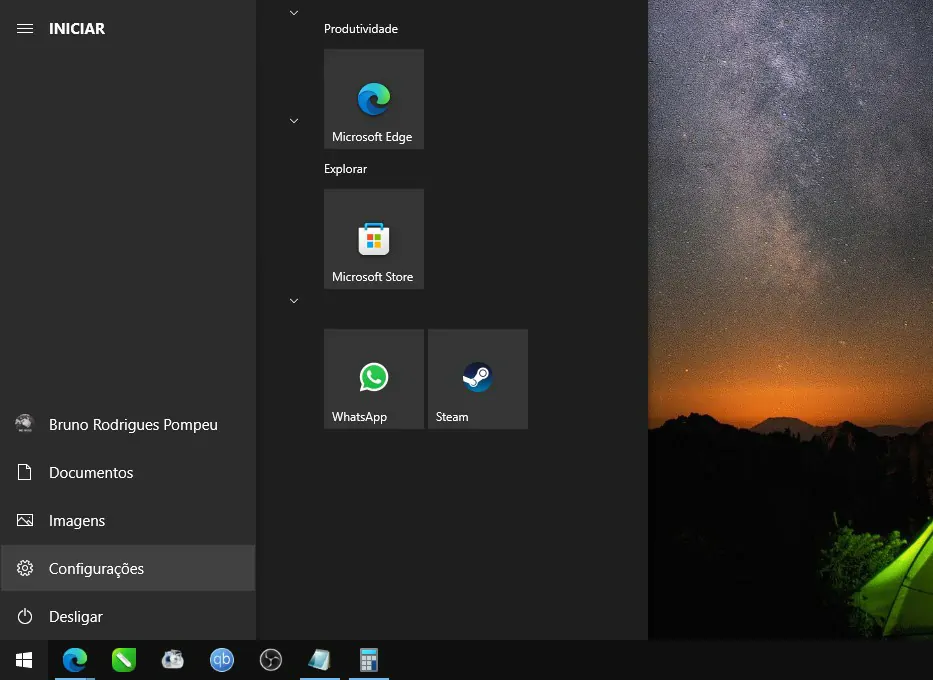Open the Documentos folder entry
The width and height of the screenshot is (933, 680).
pos(128,472)
